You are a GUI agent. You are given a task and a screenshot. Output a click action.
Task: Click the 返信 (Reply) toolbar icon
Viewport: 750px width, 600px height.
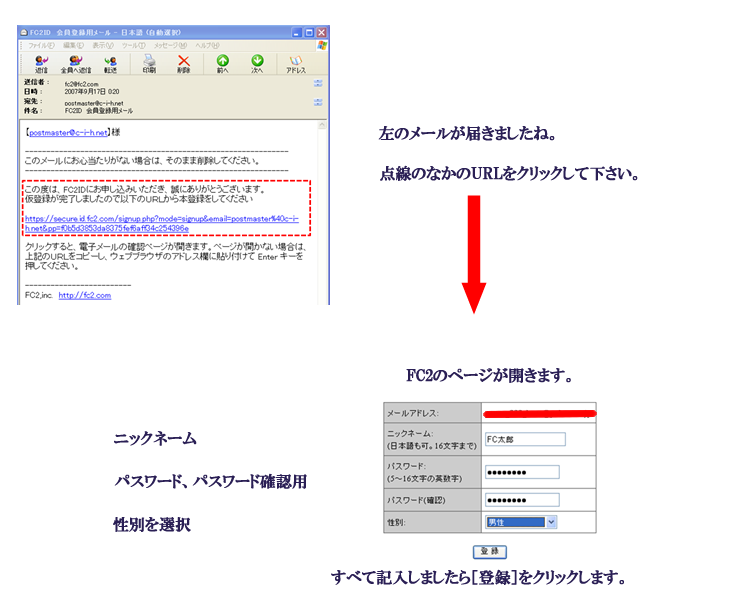pyautogui.click(x=41, y=64)
